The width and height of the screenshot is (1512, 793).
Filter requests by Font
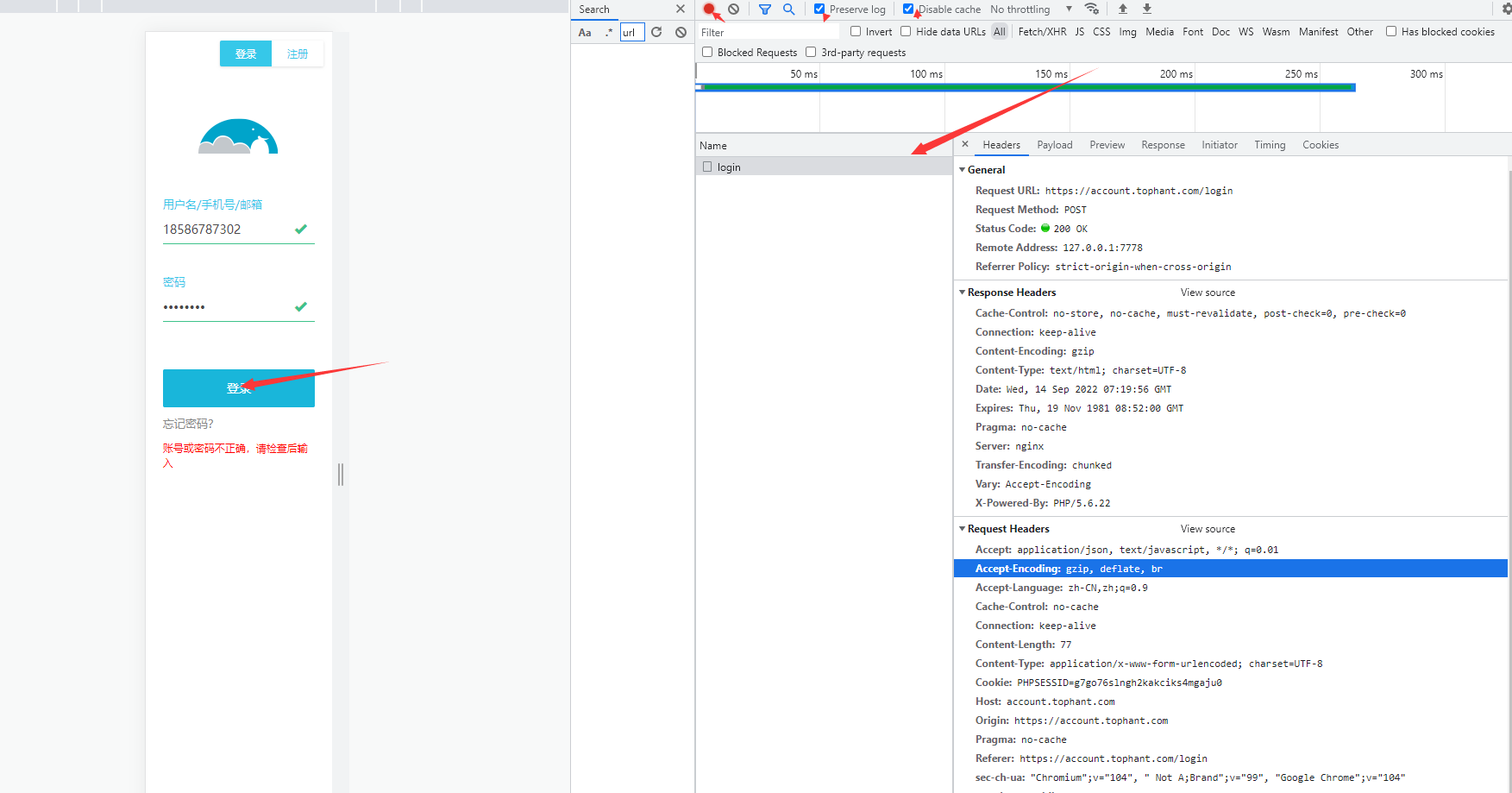1193,32
